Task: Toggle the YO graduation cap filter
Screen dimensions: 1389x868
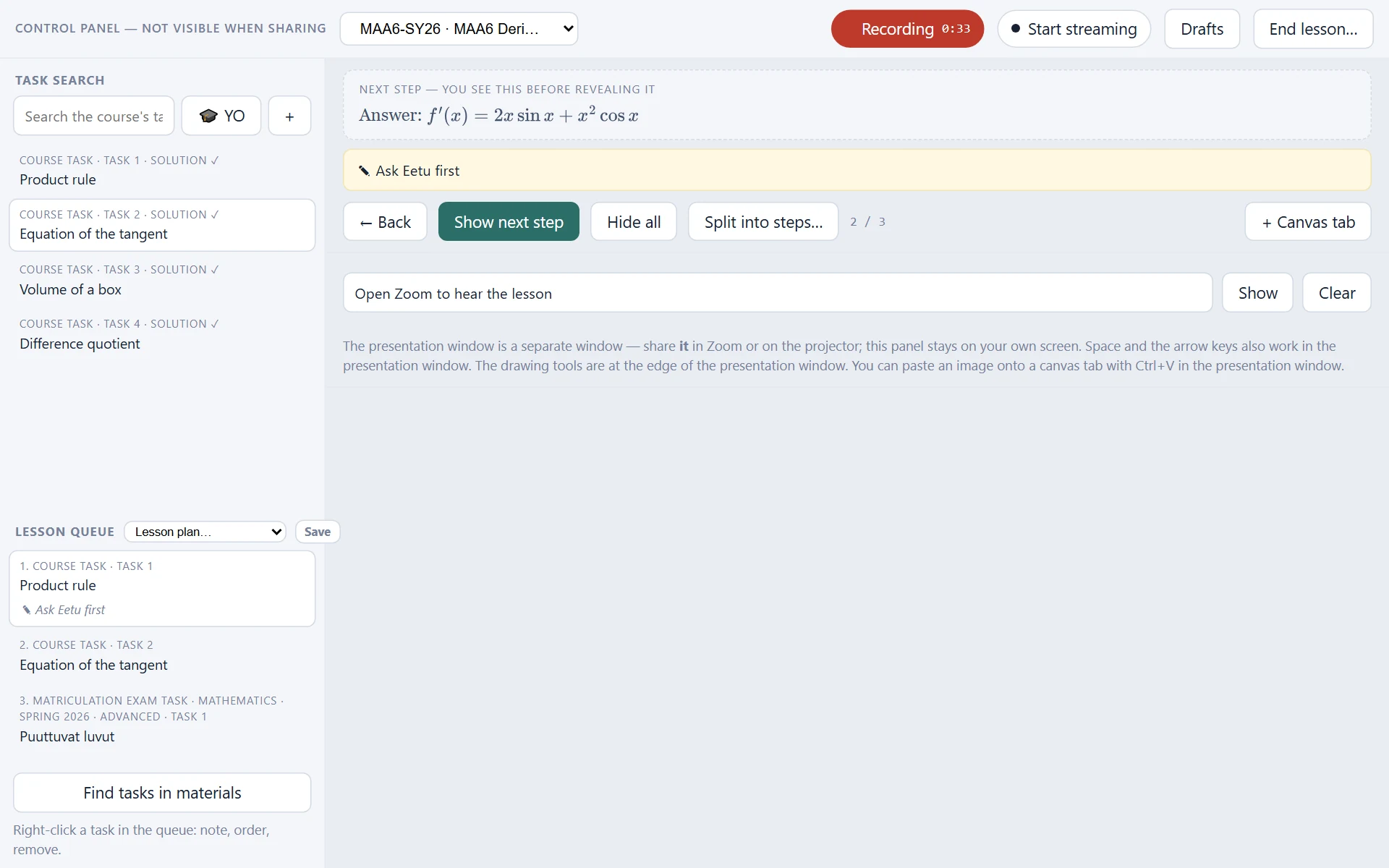Action: [221, 116]
